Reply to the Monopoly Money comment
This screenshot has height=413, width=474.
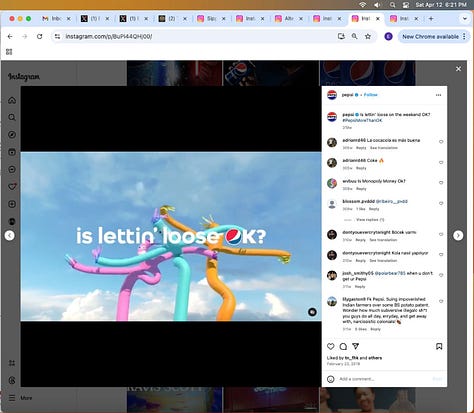361,189
